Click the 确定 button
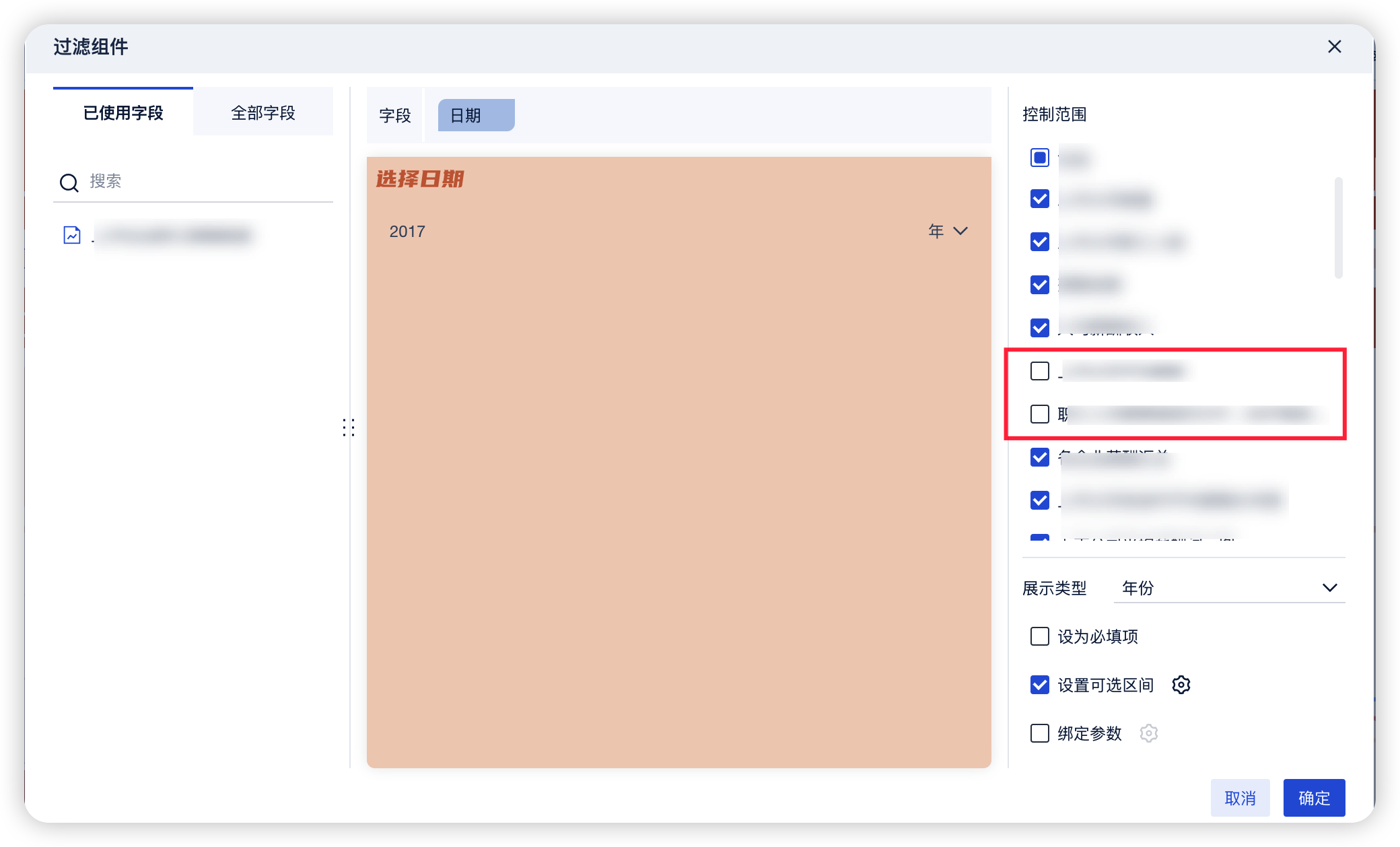This screenshot has height=847, width=1400. point(1314,798)
